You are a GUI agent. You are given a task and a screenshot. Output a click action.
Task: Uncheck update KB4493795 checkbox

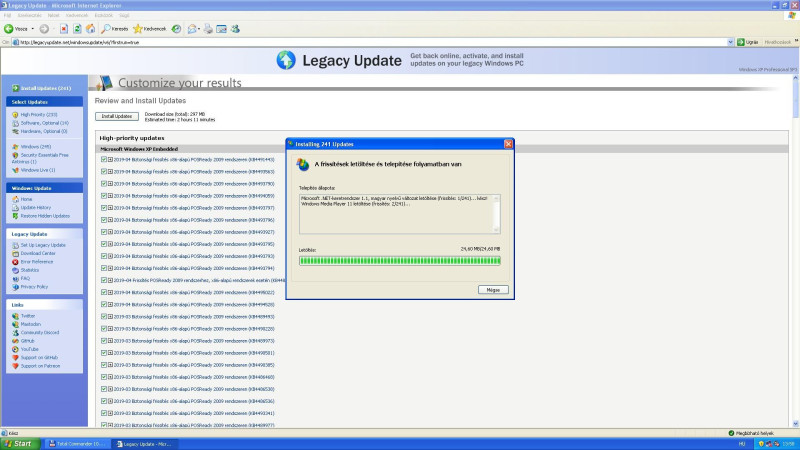[x=104, y=244]
